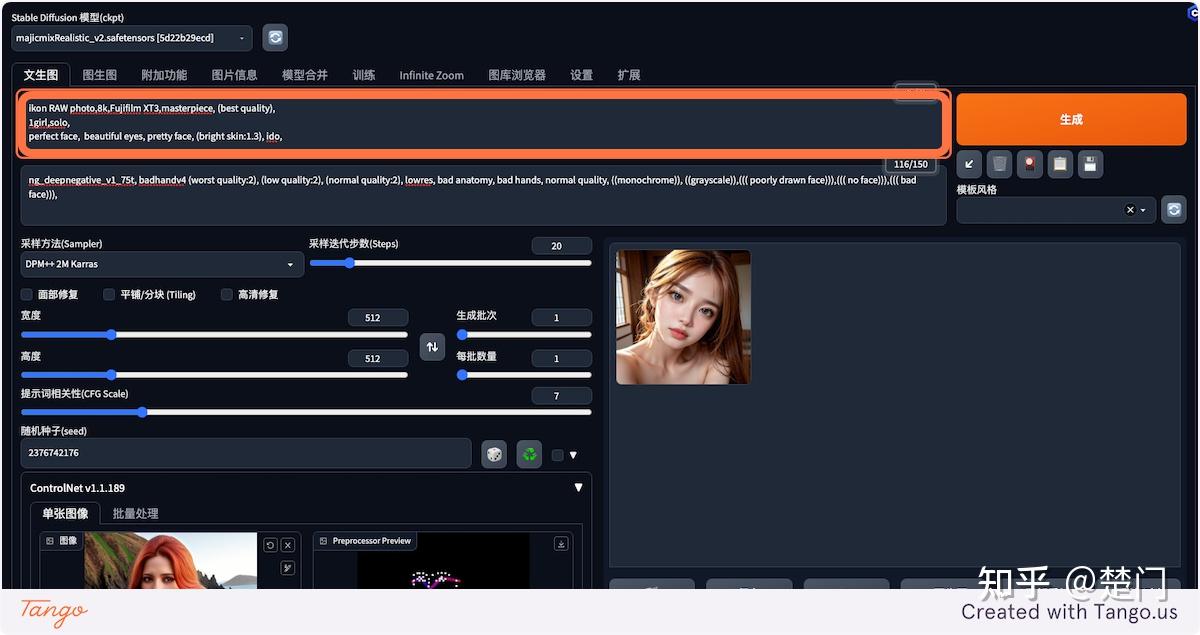Screen dimensions: 1200x635
Task: Collapse the ControlNet v1.1.189 panel
Action: coord(578,487)
